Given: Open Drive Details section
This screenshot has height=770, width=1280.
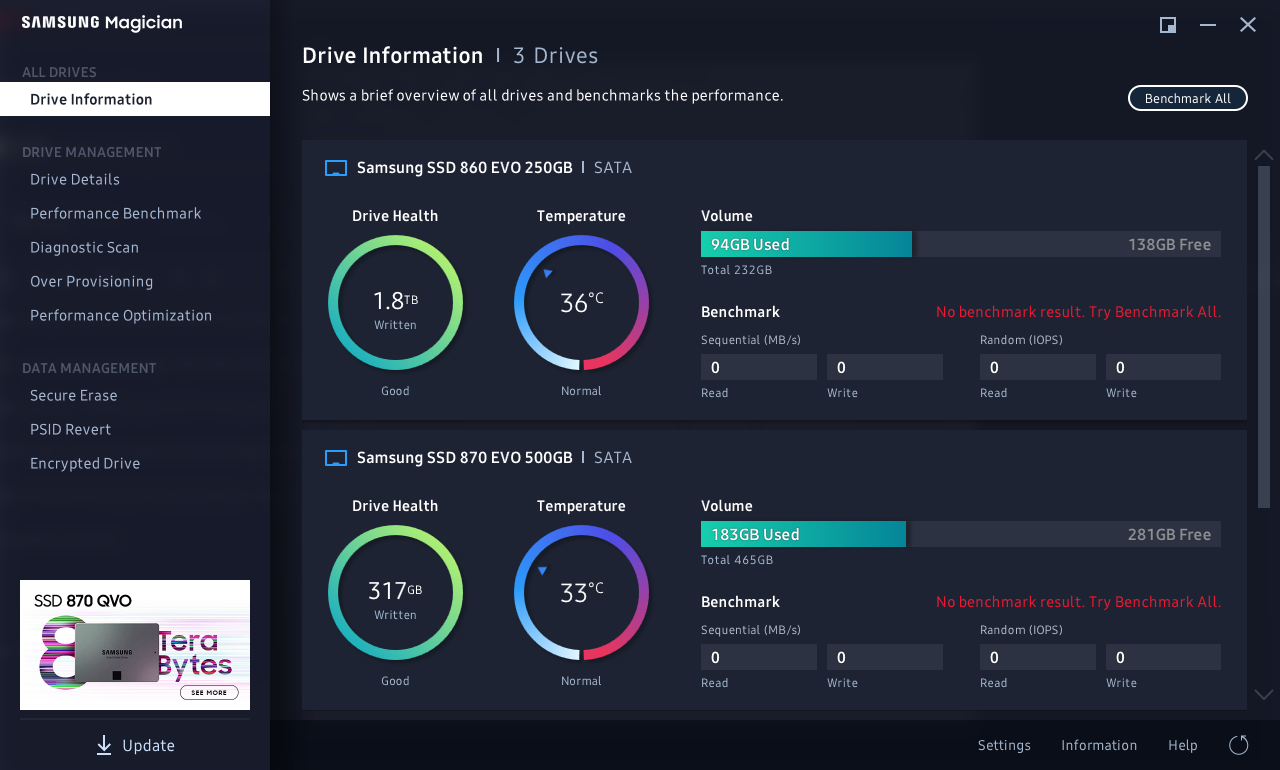Looking at the screenshot, I should coord(75,180).
